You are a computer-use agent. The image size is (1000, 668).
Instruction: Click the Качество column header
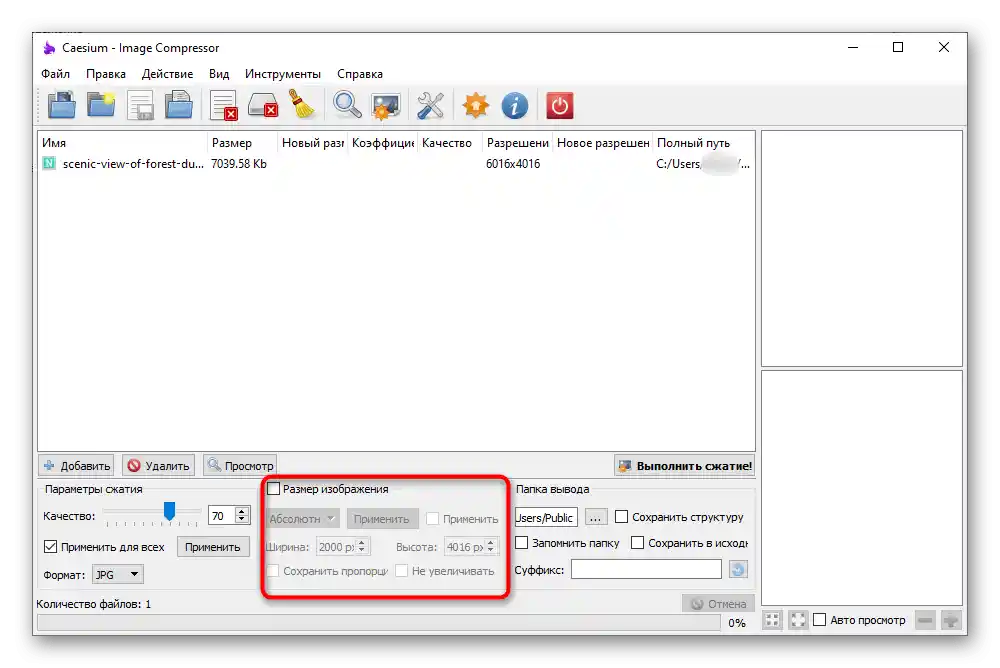point(448,143)
